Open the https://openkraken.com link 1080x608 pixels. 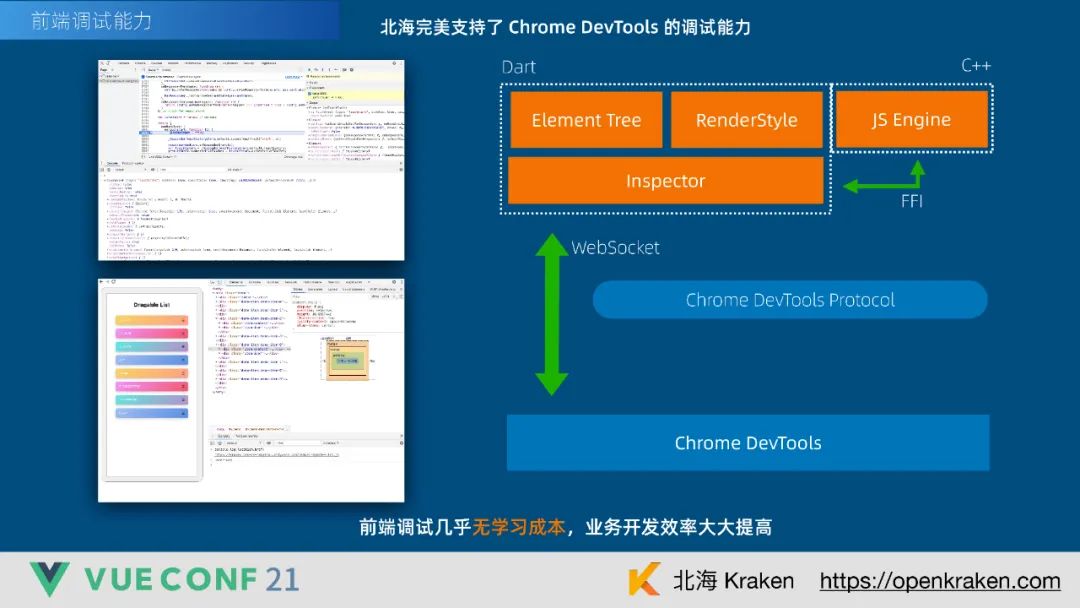point(939,581)
